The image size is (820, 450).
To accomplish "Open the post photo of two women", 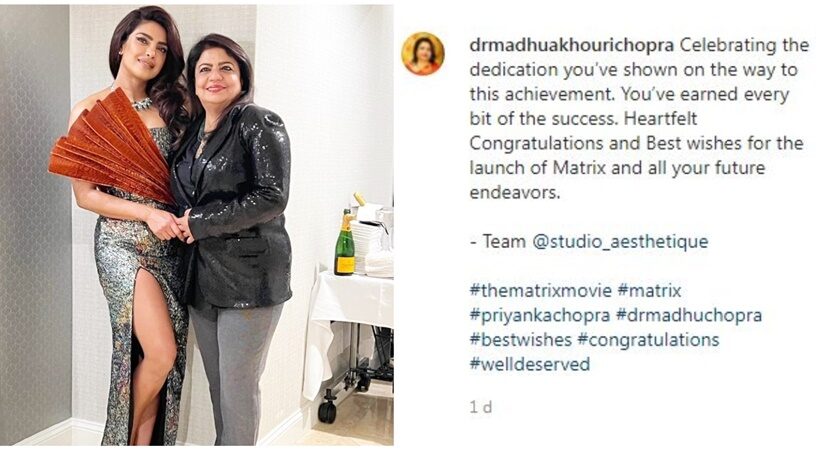I will [197, 225].
